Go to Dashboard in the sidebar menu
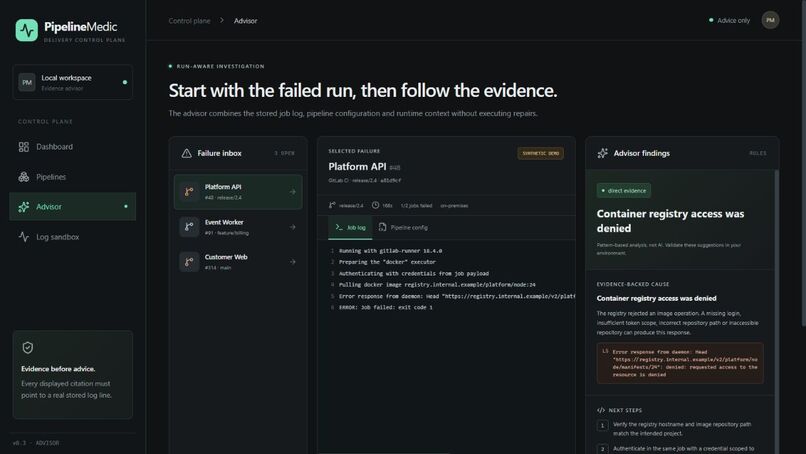 click(x=72, y=147)
